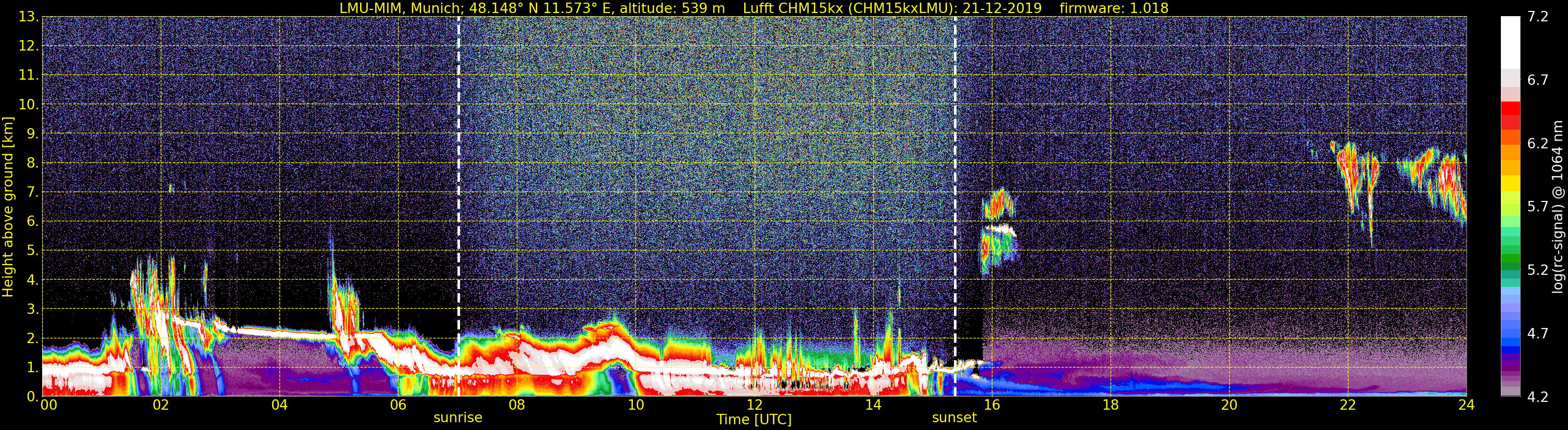The height and width of the screenshot is (430, 1568).
Task: Click time-axis tick label '20'
Action: pyautogui.click(x=1229, y=406)
